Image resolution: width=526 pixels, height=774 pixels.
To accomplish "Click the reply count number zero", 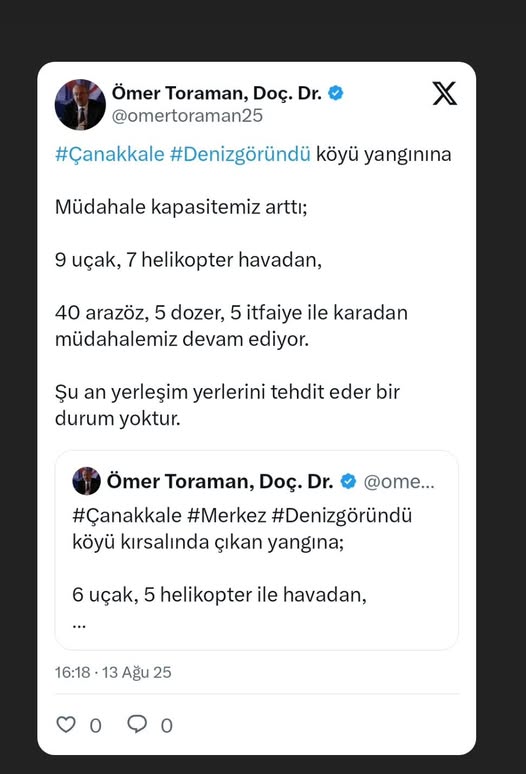I will coord(167,726).
